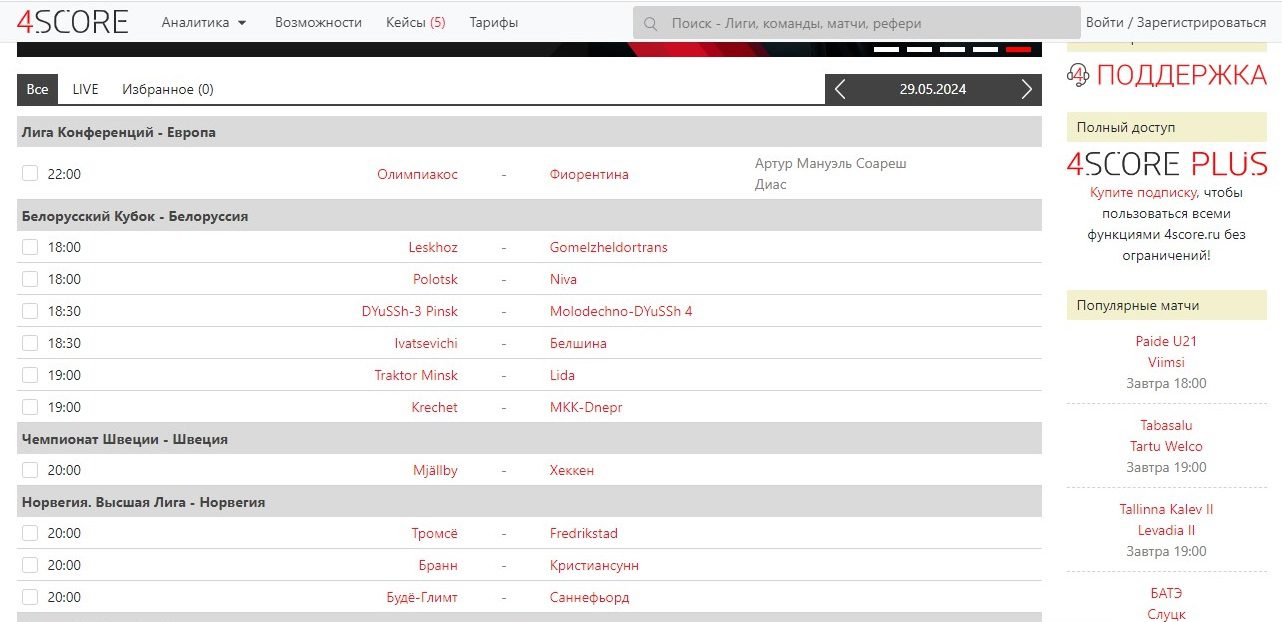
Task: Open the Тарифы page
Action: click(x=493, y=23)
